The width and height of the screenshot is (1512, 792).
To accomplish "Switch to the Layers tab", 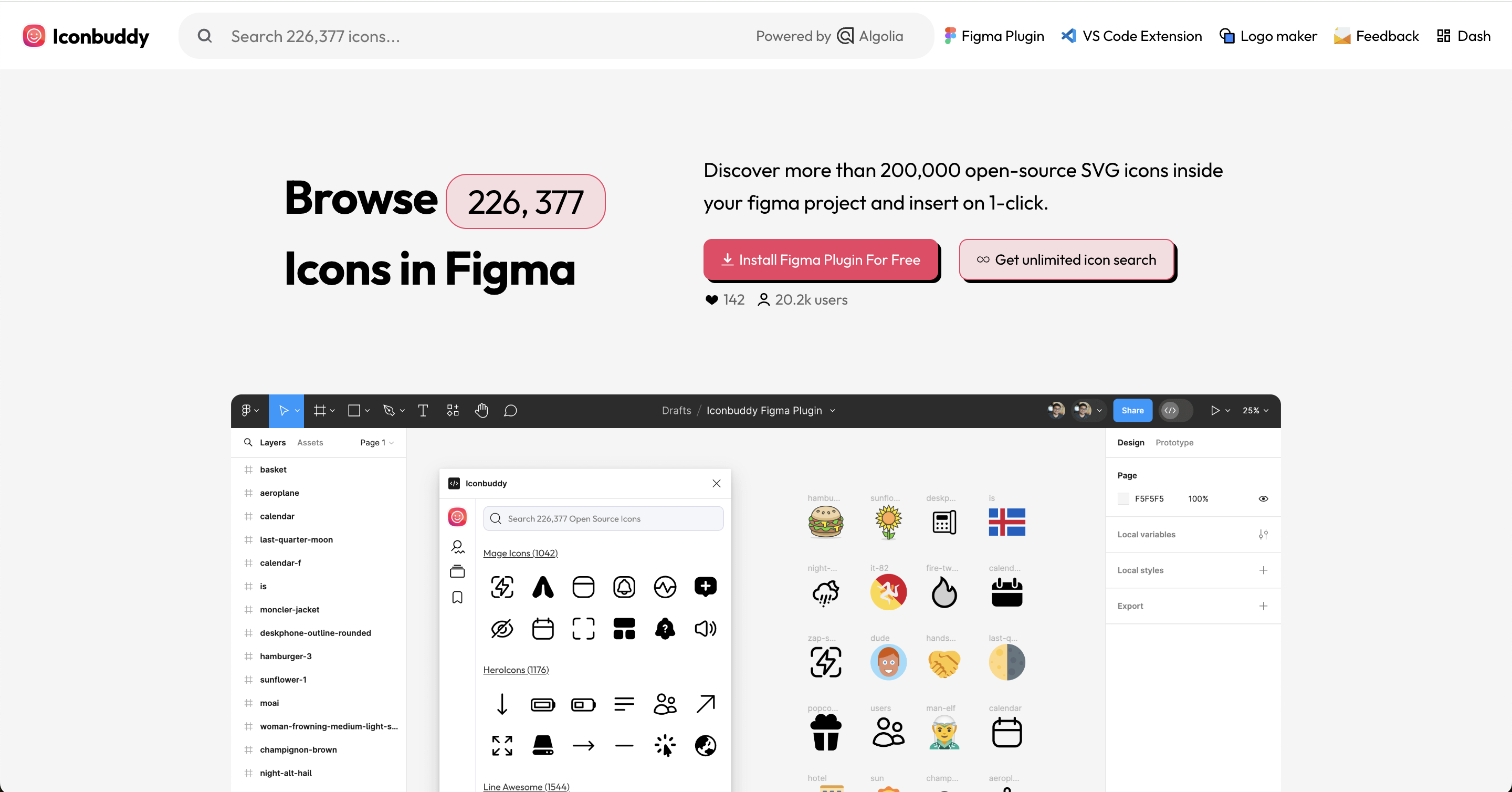I will [272, 442].
